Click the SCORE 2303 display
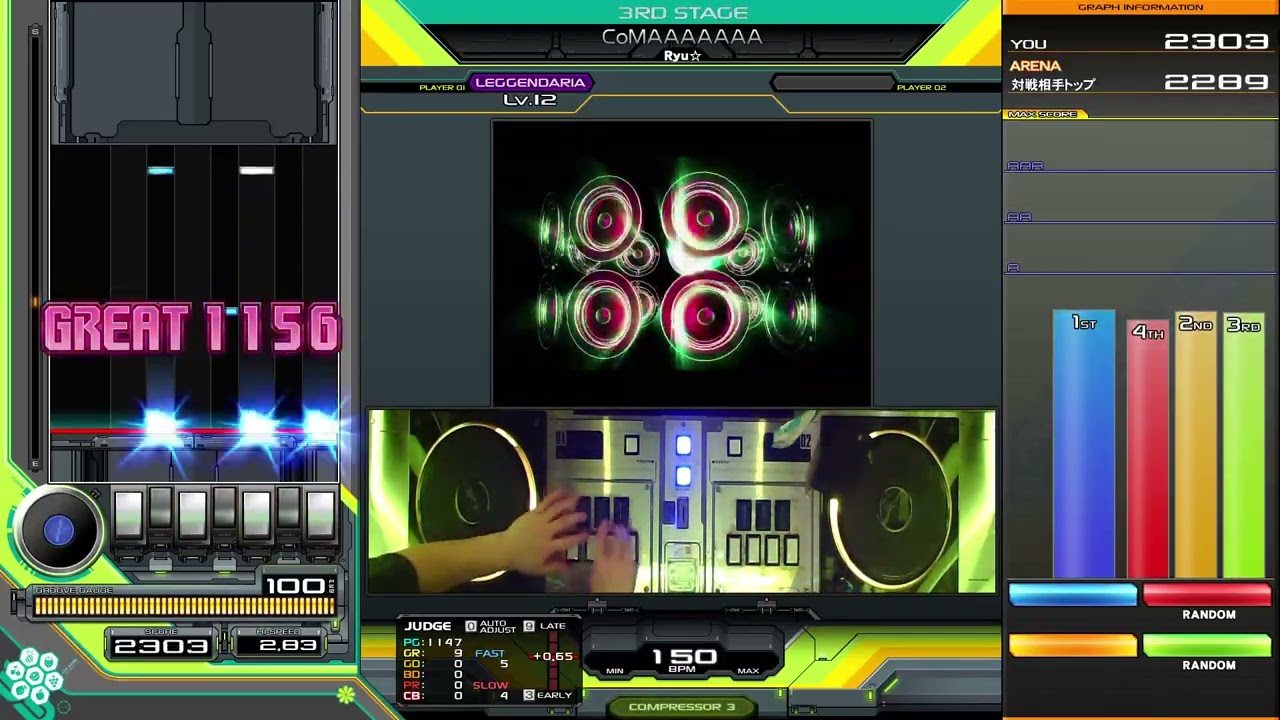The width and height of the screenshot is (1280, 720). point(161,646)
